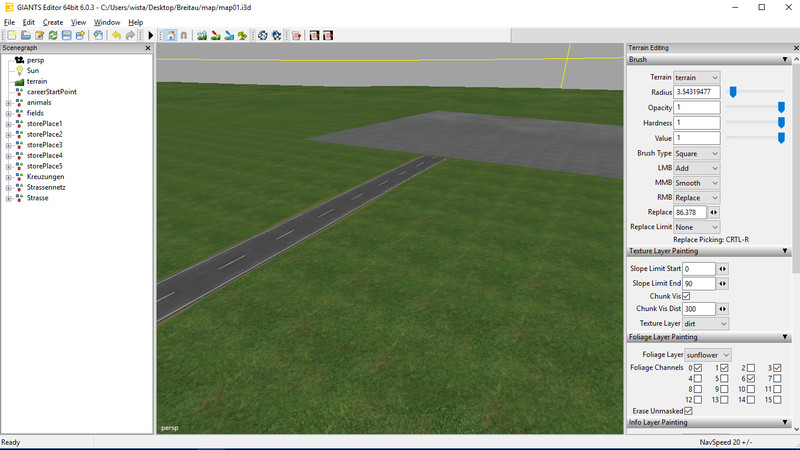Click the Radius slider handle
800x450 pixels.
point(733,92)
